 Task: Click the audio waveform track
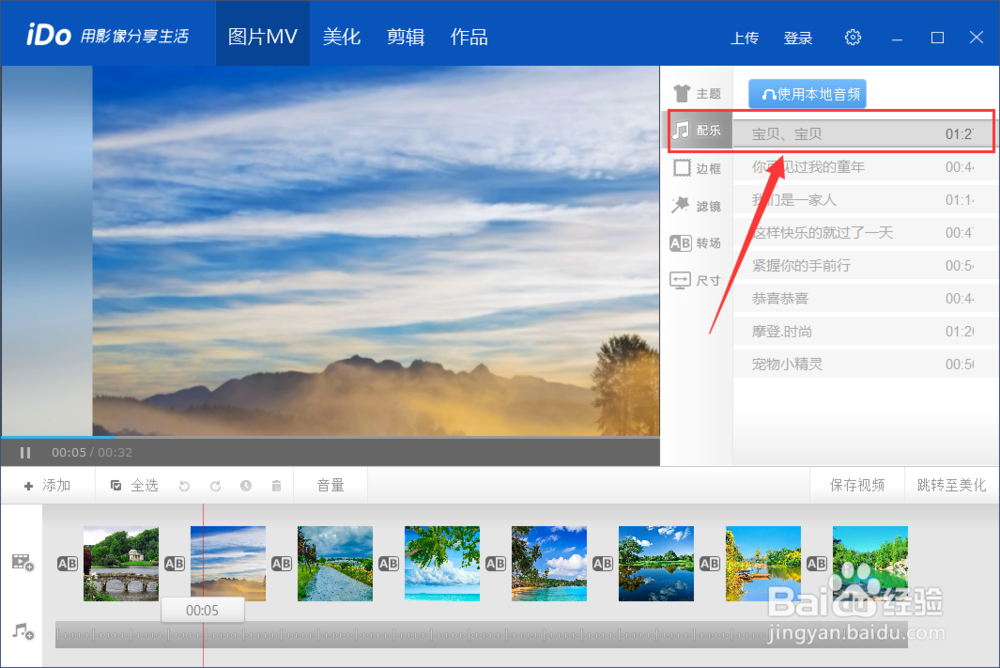tap(482, 635)
